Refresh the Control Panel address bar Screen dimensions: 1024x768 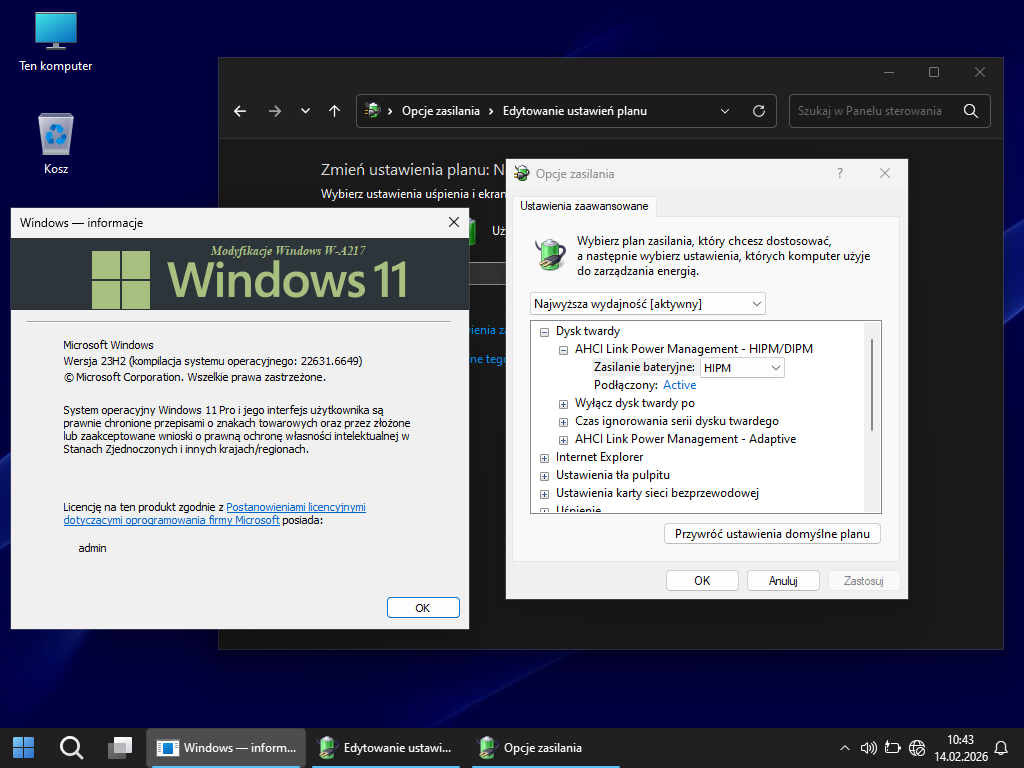[x=758, y=111]
